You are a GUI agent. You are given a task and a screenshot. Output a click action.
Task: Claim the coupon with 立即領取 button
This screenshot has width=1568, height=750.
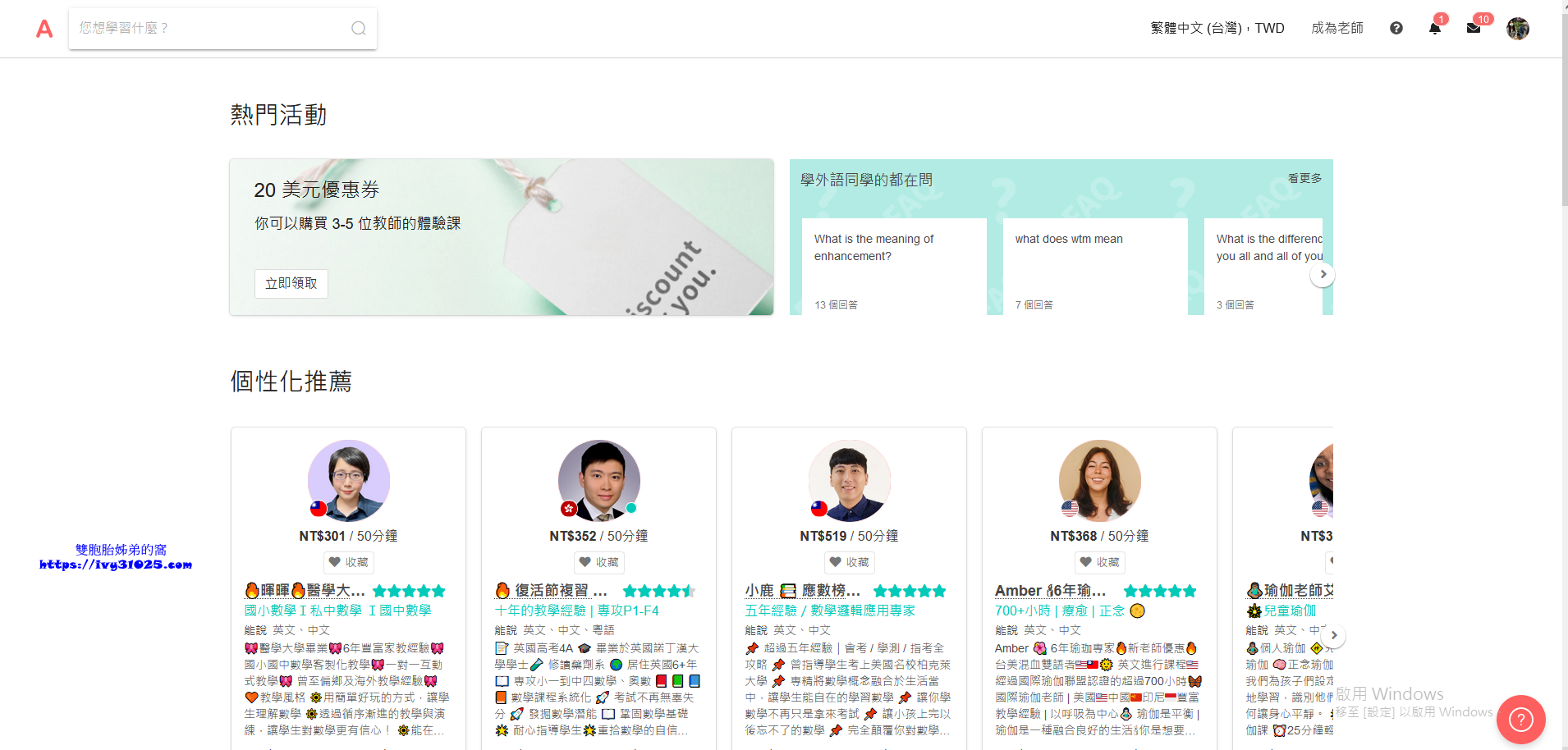click(291, 283)
